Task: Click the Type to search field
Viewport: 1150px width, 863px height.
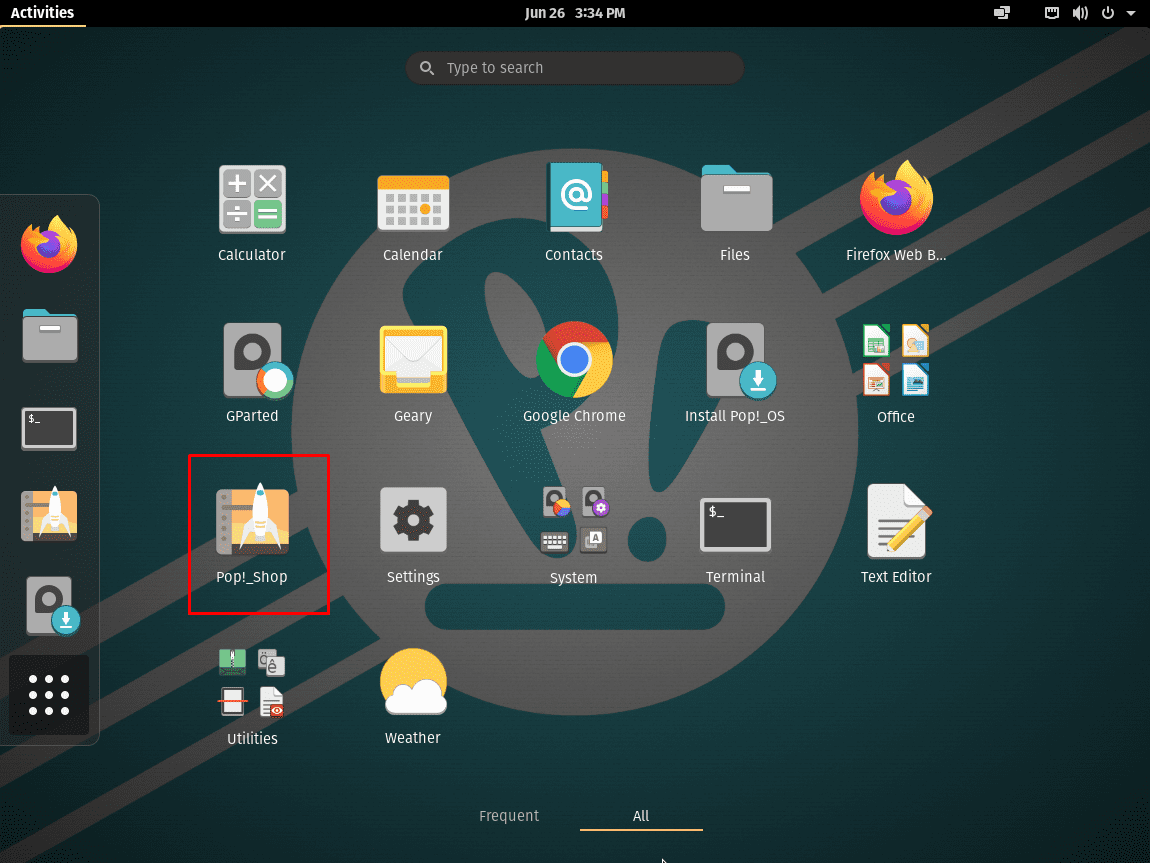Action: (575, 68)
